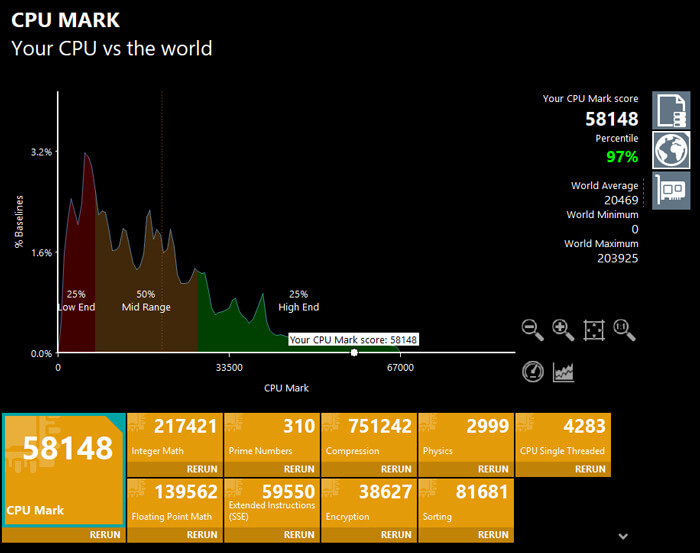700x553 pixels.
Task: Rerun the CPU Single Threaded test
Action: (x=589, y=469)
